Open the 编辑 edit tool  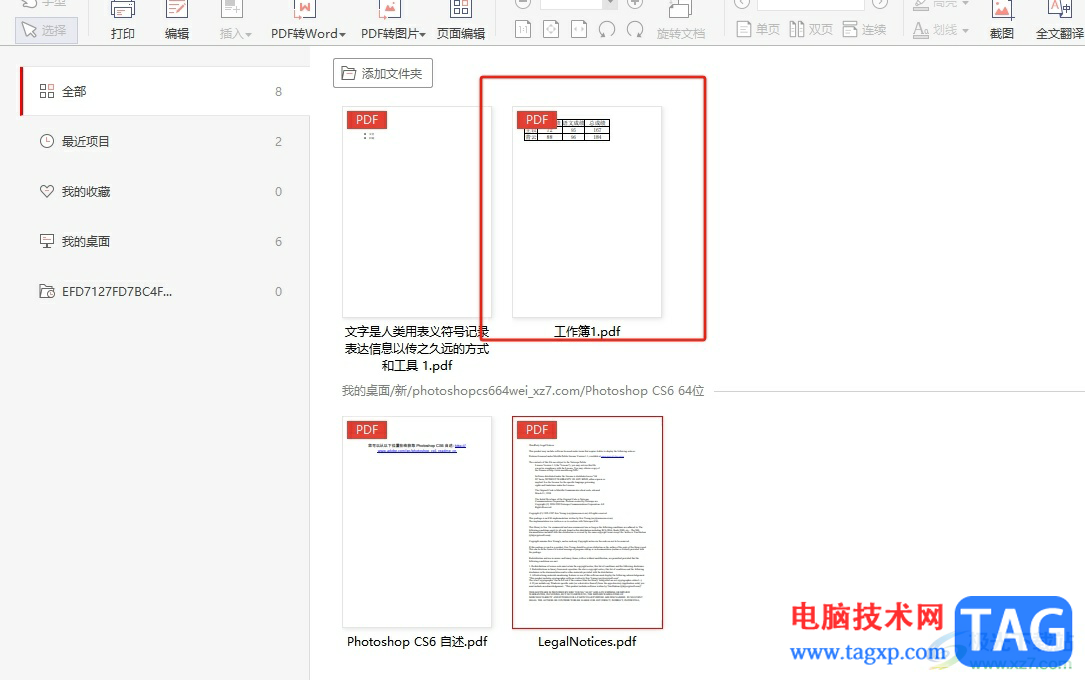176,21
